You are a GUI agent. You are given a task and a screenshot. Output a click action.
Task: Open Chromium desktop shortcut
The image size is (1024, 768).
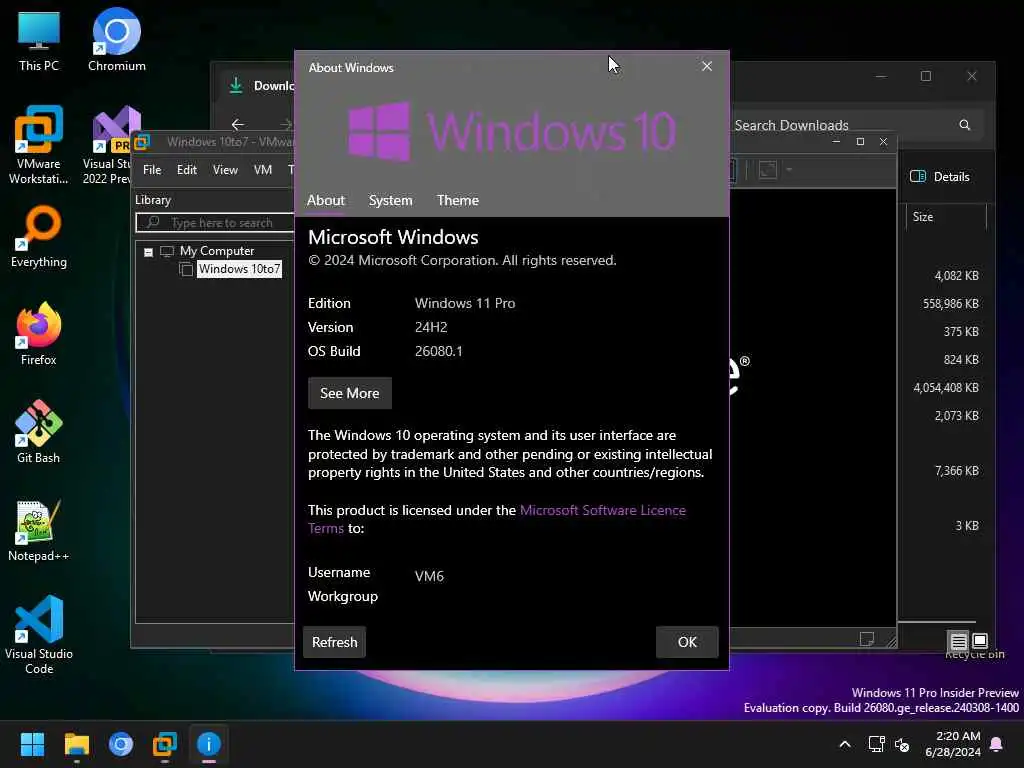pos(117,40)
